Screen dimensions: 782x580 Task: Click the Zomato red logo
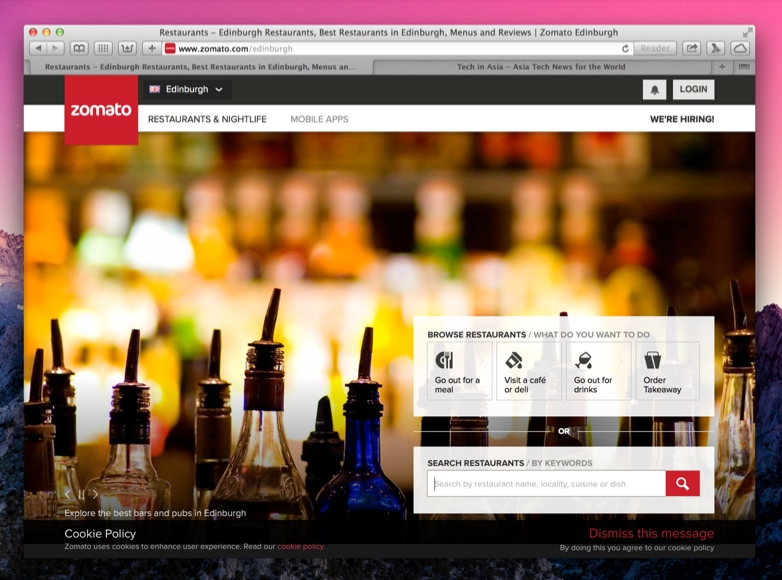pos(101,110)
